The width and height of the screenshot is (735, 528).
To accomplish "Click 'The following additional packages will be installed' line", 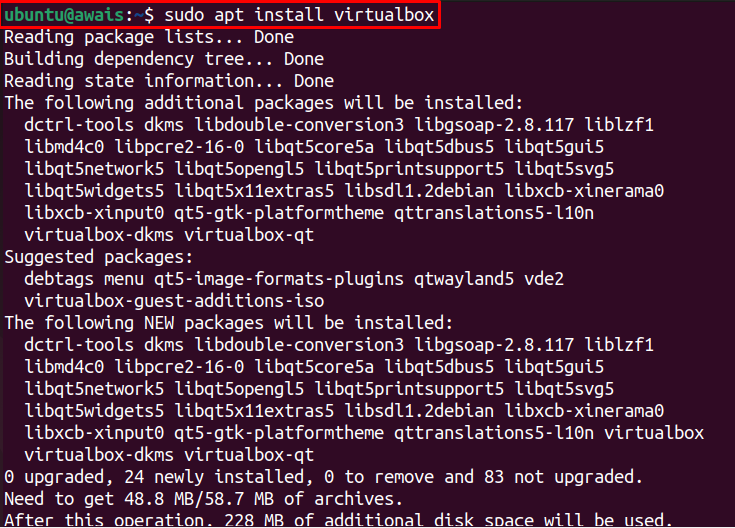I will click(263, 103).
